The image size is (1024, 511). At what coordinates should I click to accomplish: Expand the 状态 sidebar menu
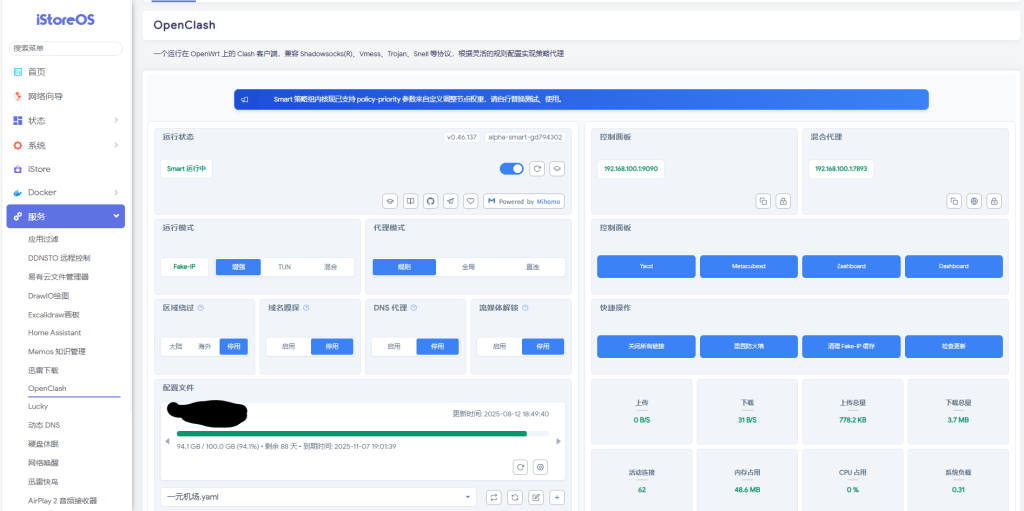[x=65, y=120]
